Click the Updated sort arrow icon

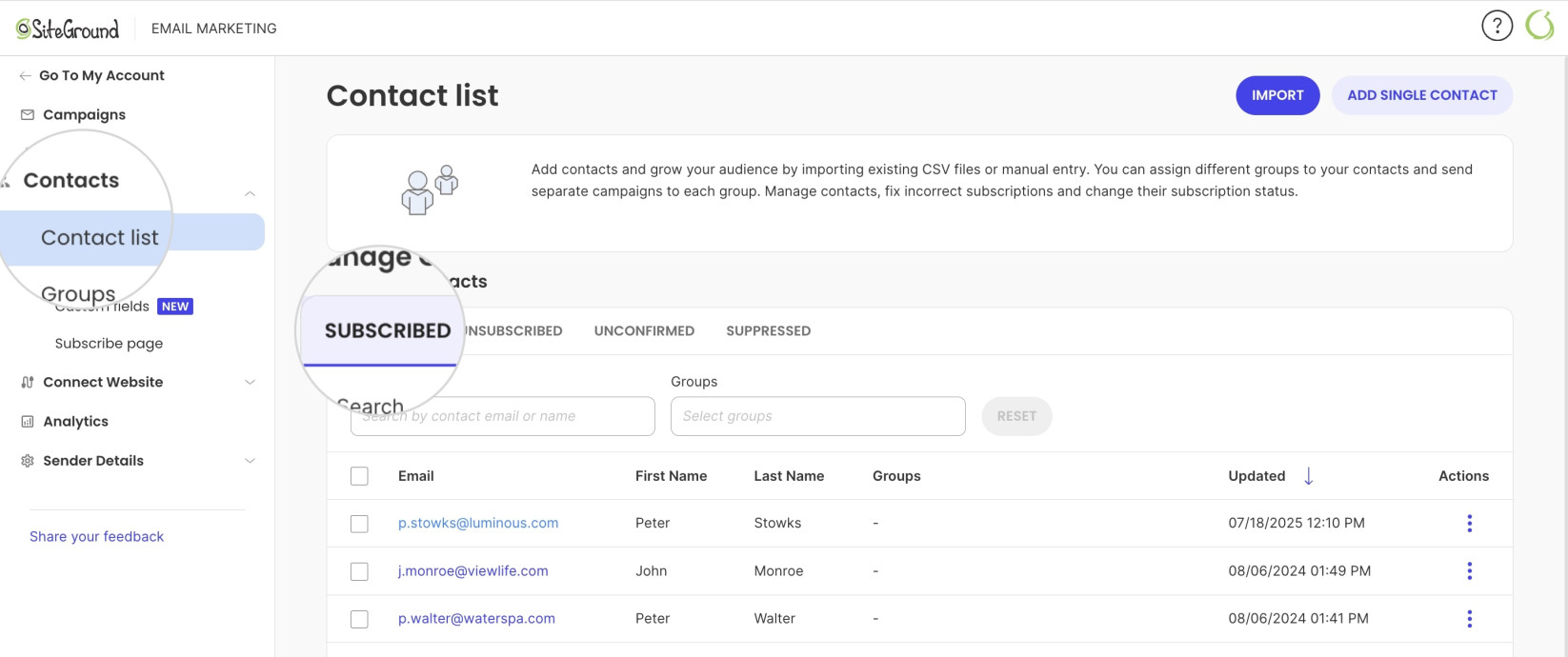[x=1308, y=476]
